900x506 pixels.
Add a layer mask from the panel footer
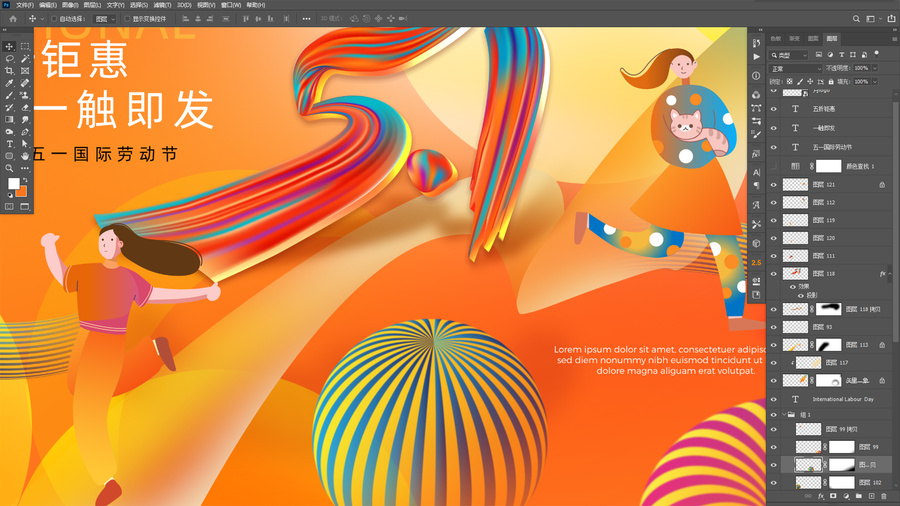pos(833,496)
